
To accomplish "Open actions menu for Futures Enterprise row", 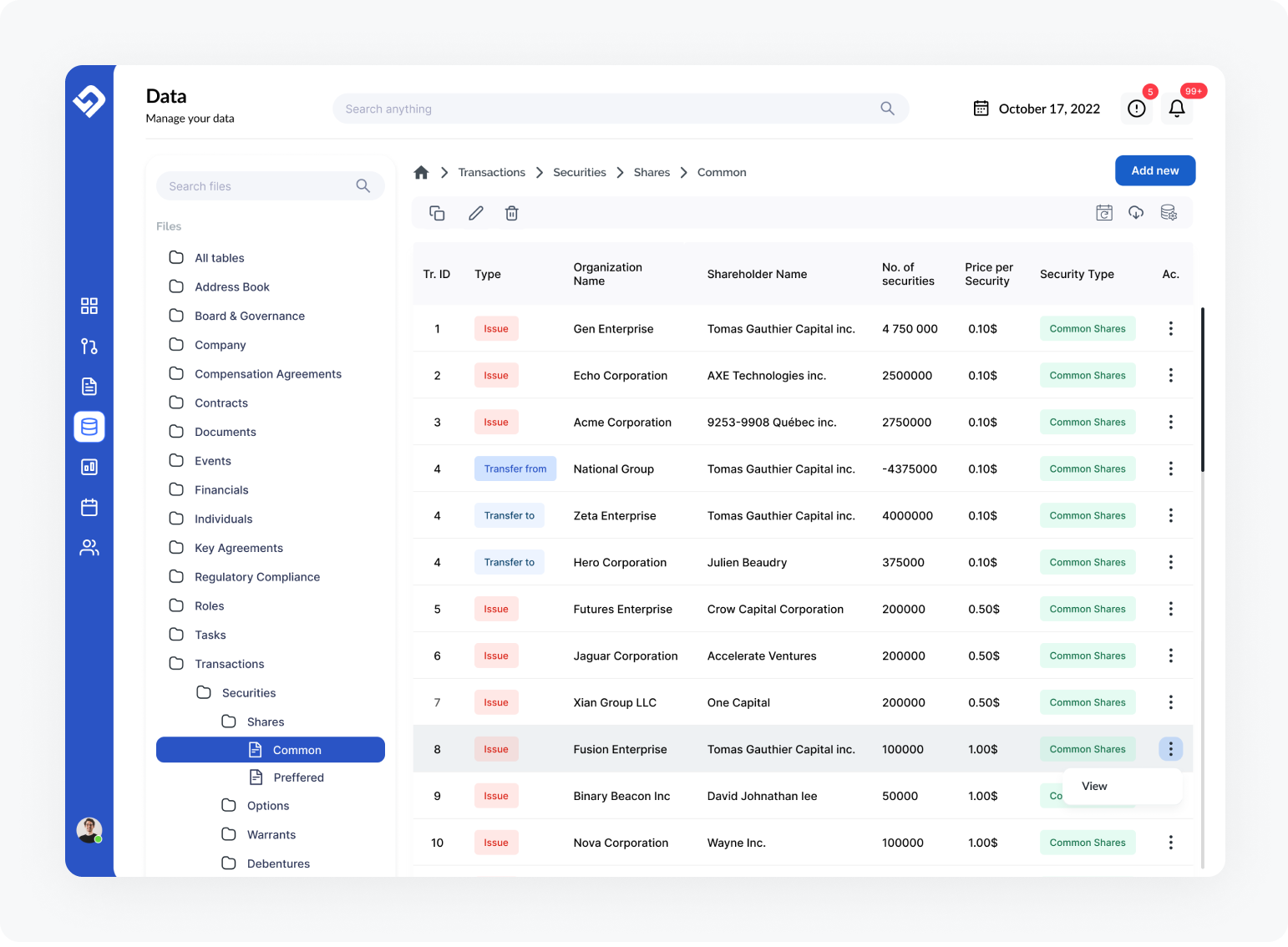I will (1171, 609).
